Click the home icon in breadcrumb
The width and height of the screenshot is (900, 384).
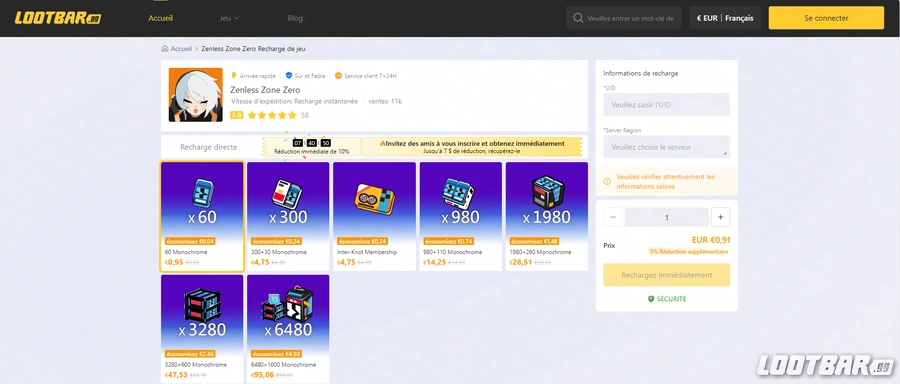click(x=165, y=49)
